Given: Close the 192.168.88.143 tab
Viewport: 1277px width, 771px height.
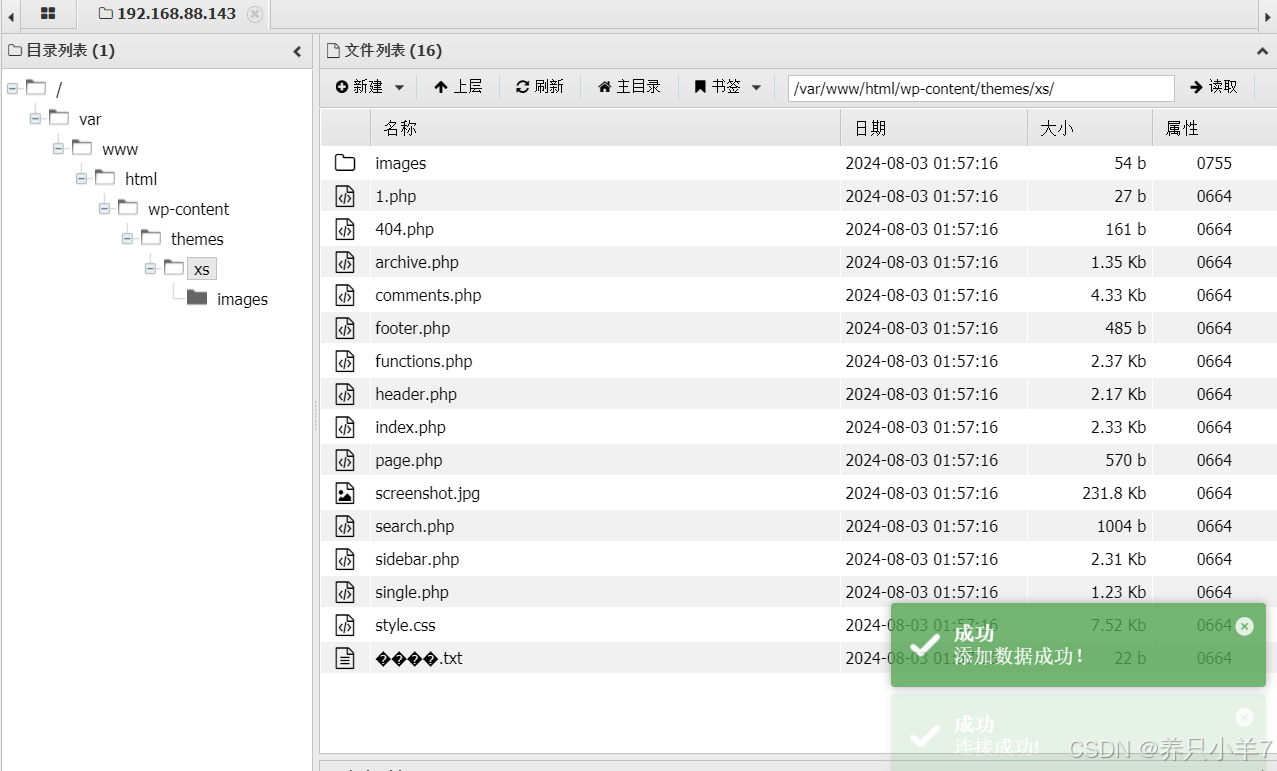Looking at the screenshot, I should [x=255, y=14].
